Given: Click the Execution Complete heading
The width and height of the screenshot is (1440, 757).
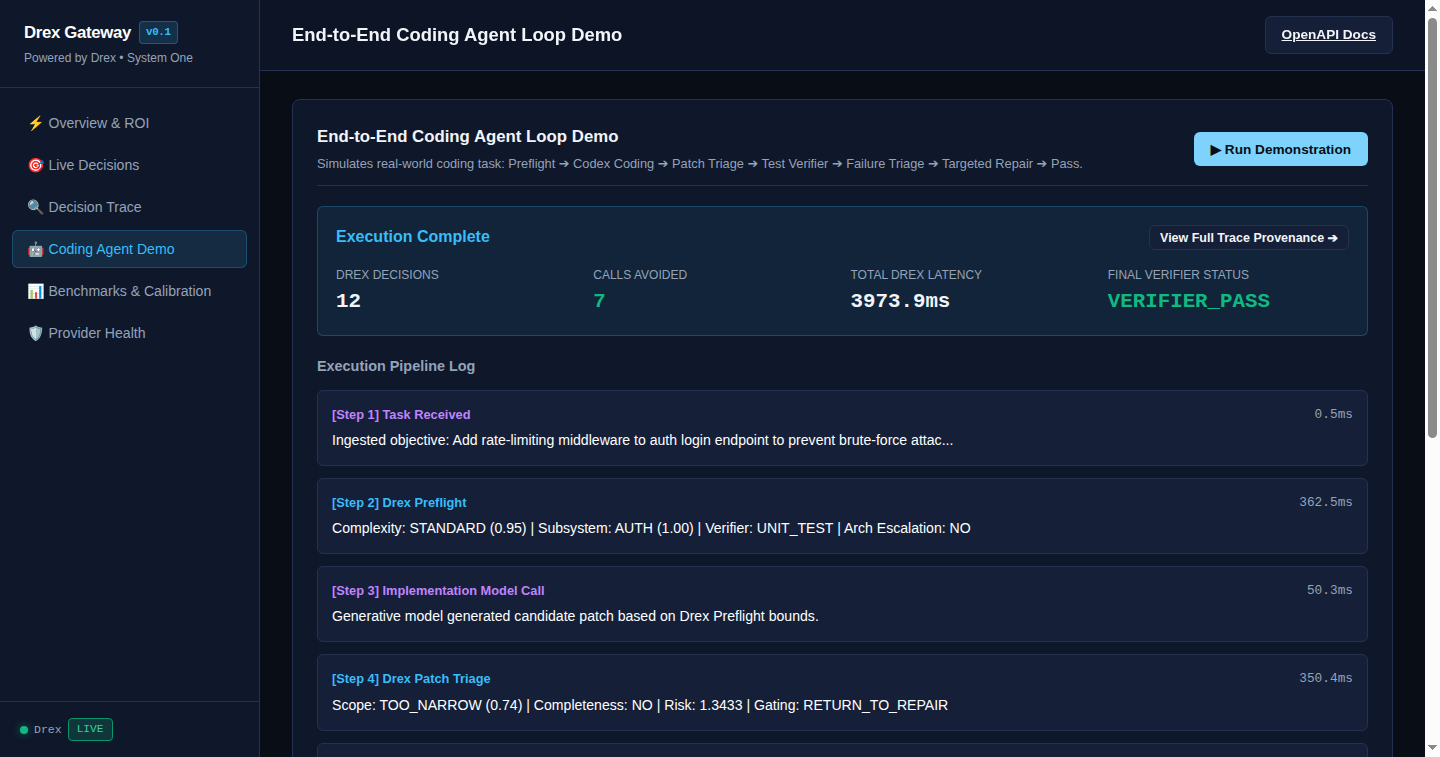Looking at the screenshot, I should pos(413,237).
